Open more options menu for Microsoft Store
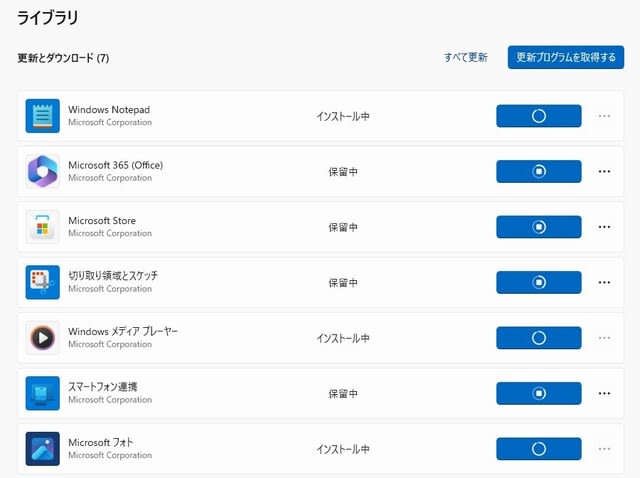640x478 pixels. point(604,227)
